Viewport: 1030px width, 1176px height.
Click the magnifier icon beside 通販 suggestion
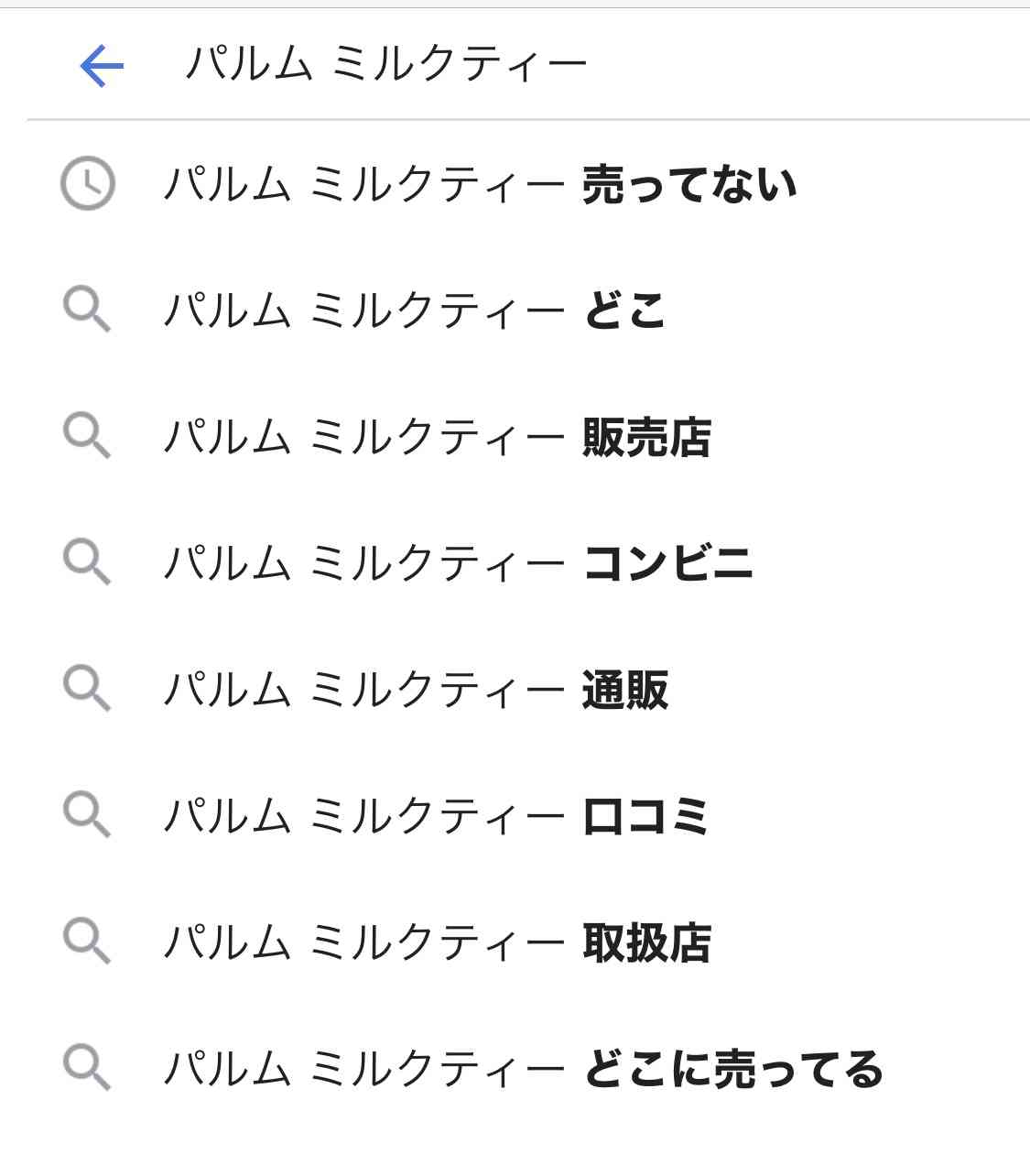(x=87, y=689)
